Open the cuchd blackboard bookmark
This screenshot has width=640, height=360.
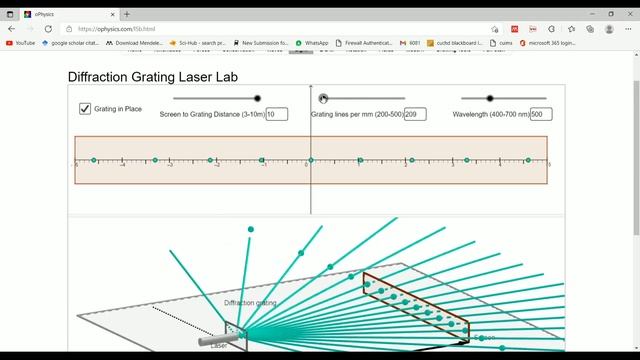(455, 43)
